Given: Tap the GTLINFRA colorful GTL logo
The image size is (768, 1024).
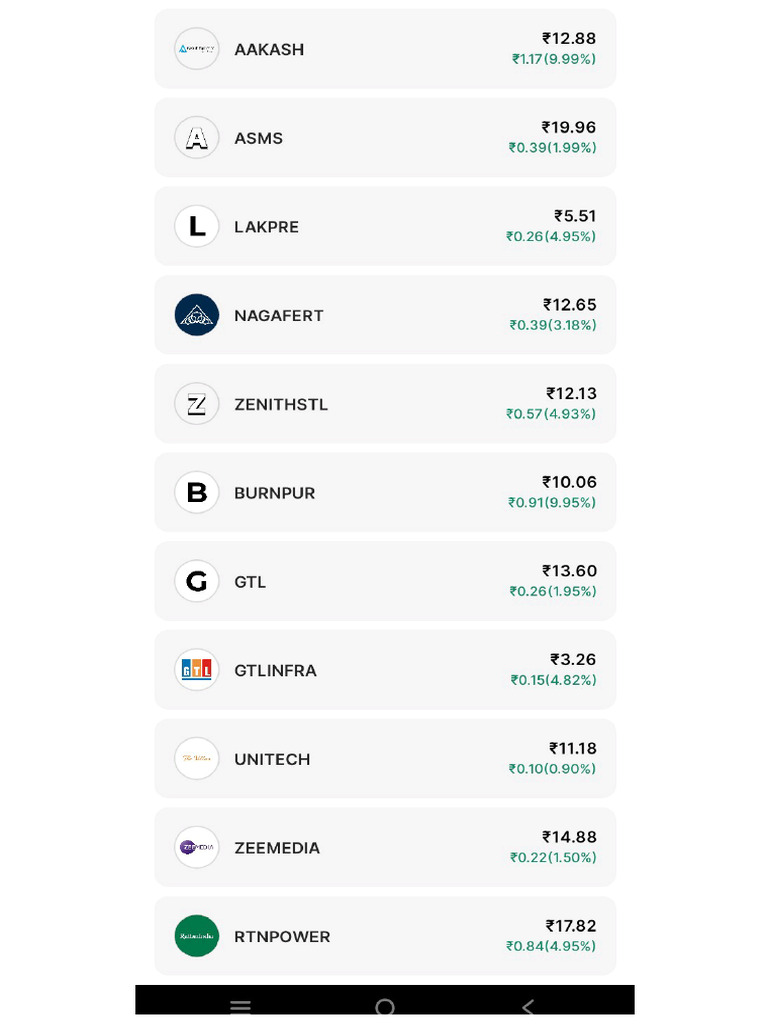Looking at the screenshot, I should point(196,670).
